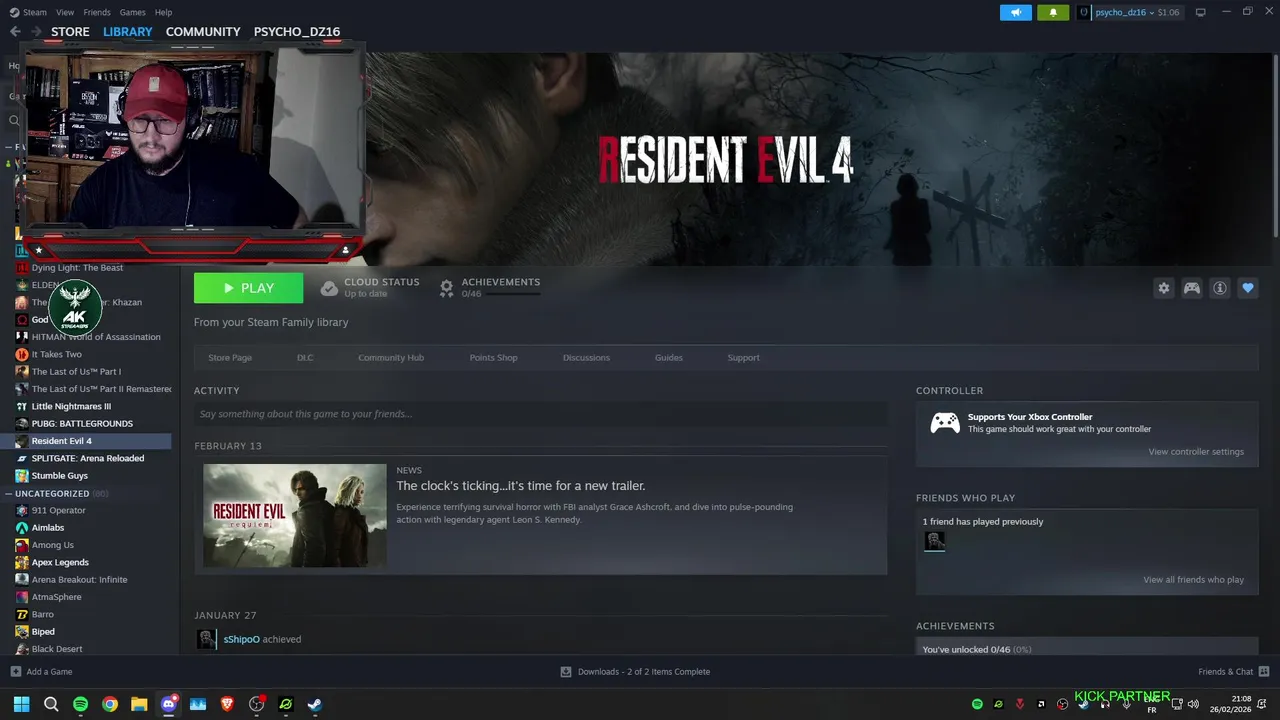1280x720 pixels.
Task: Click the Cloud Status icon
Action: tap(329, 288)
